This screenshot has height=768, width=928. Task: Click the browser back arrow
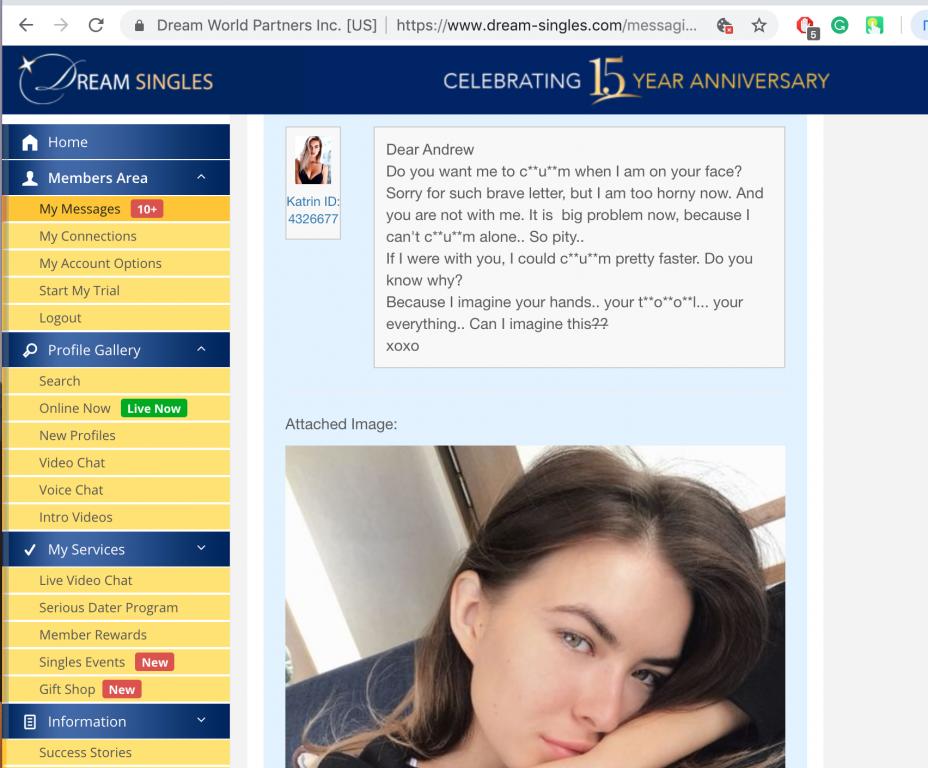coord(25,26)
